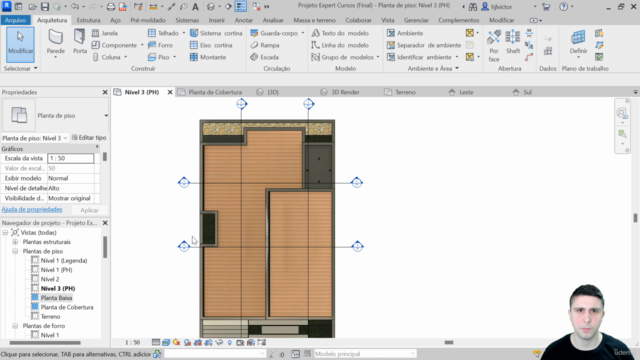Close the Propriedades panel

tap(105, 92)
